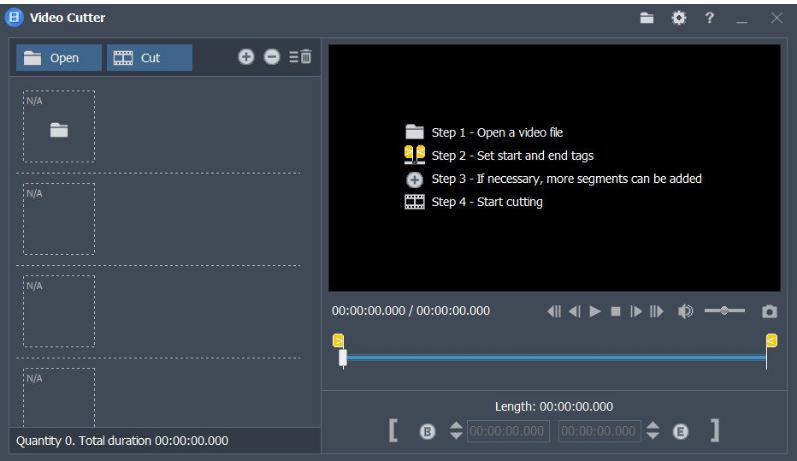
Task: Open settings gear icon
Action: tap(679, 18)
